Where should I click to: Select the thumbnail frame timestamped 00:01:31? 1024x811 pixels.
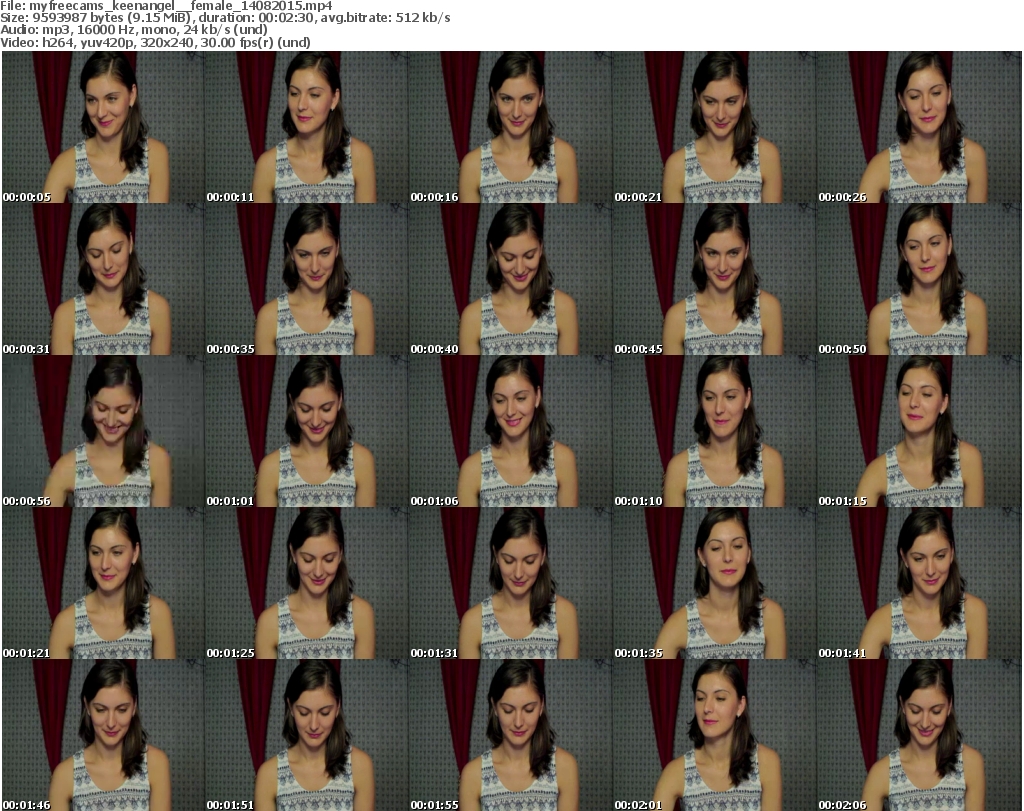point(511,584)
